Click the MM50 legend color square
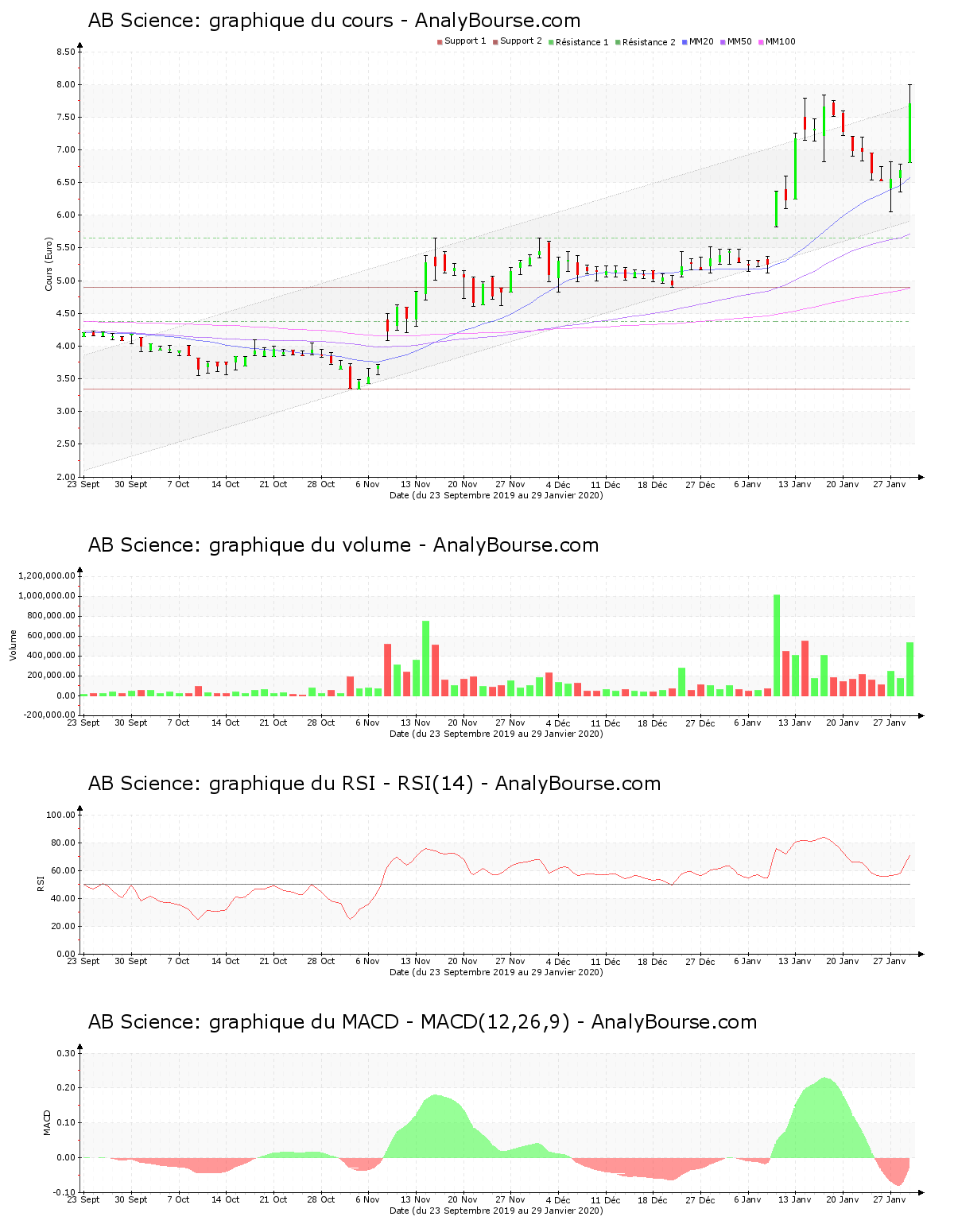 [x=723, y=42]
